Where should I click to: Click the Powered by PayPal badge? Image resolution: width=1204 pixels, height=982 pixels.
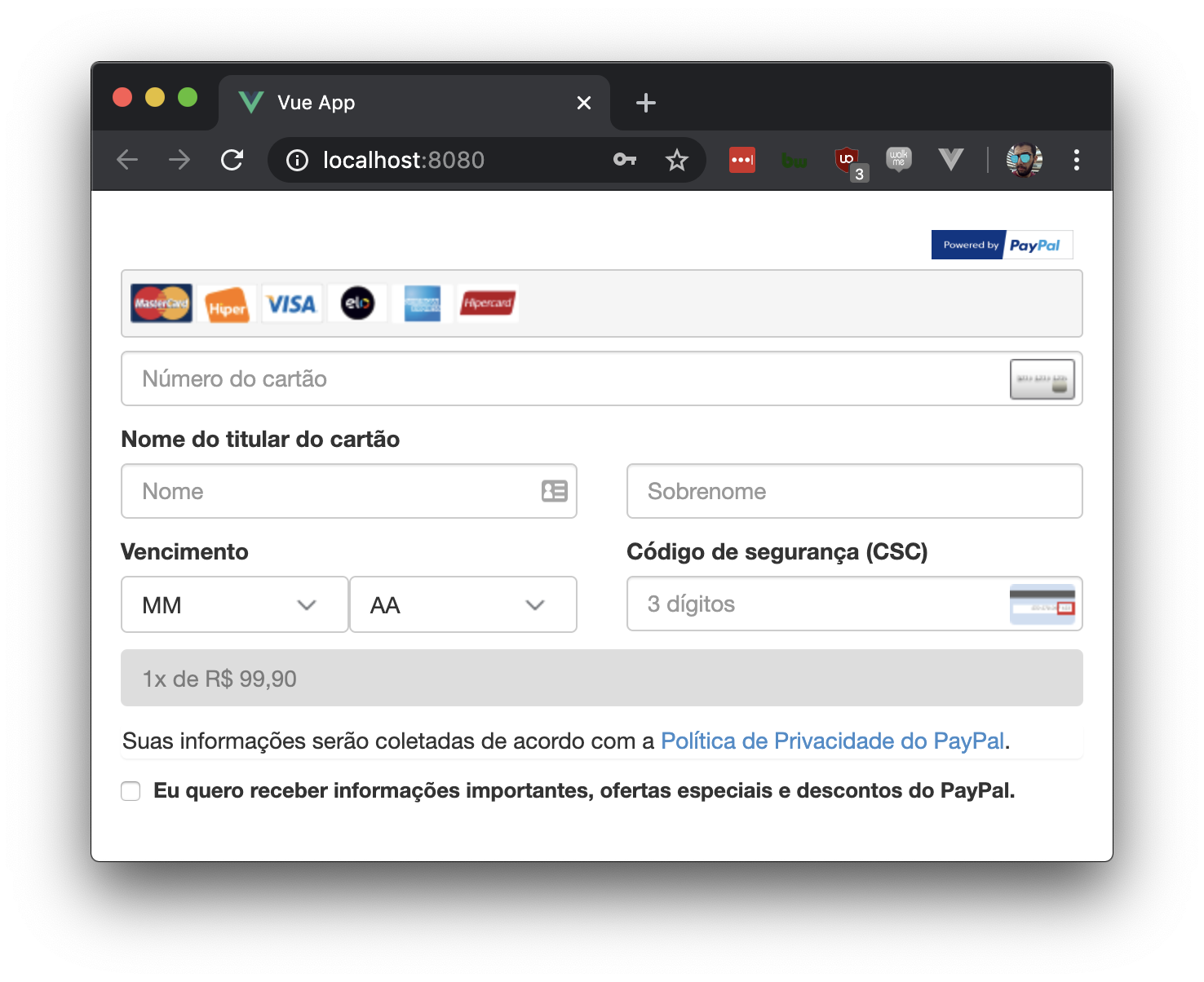tap(1003, 245)
